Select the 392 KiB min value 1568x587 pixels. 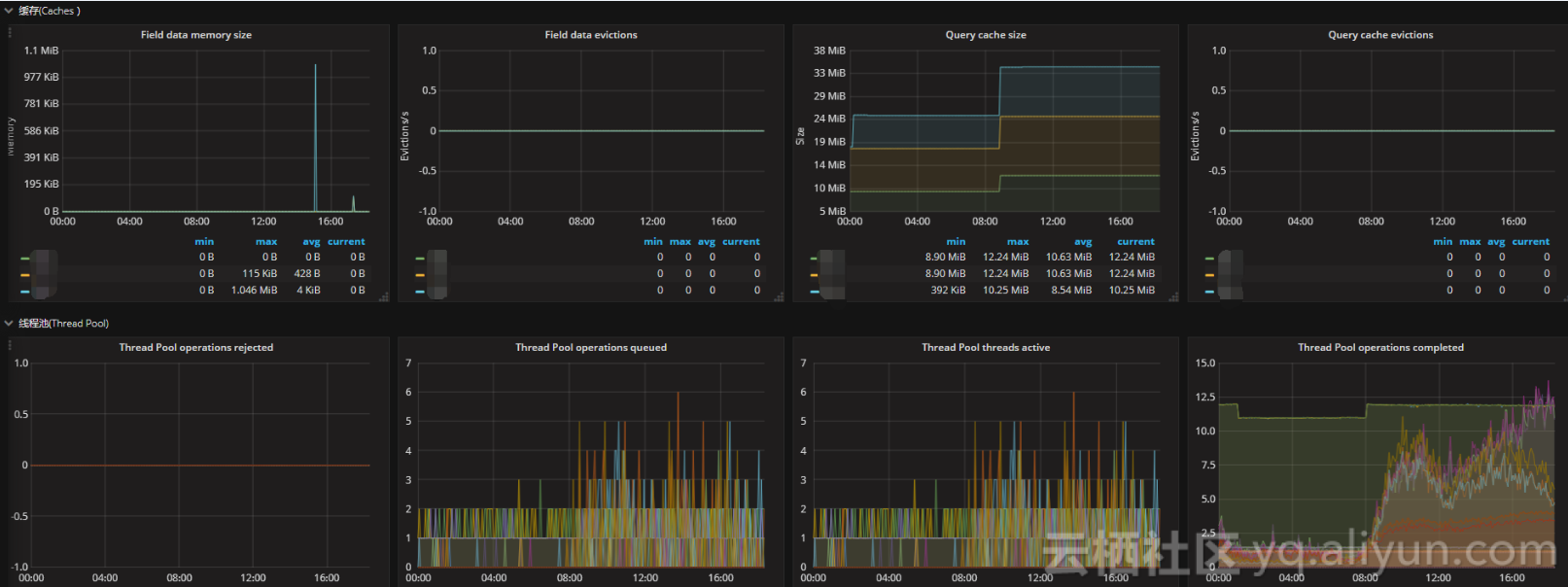(x=948, y=291)
